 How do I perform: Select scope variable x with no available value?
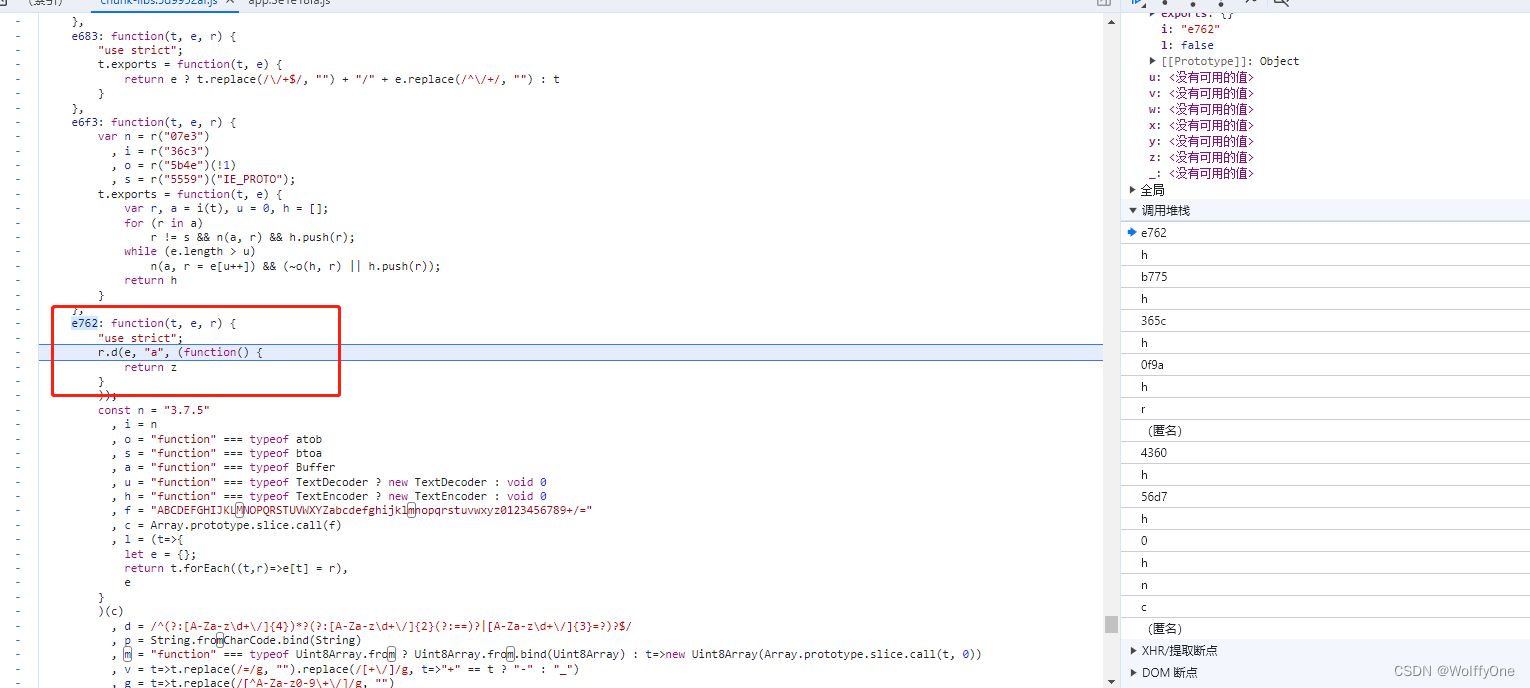pos(1203,125)
